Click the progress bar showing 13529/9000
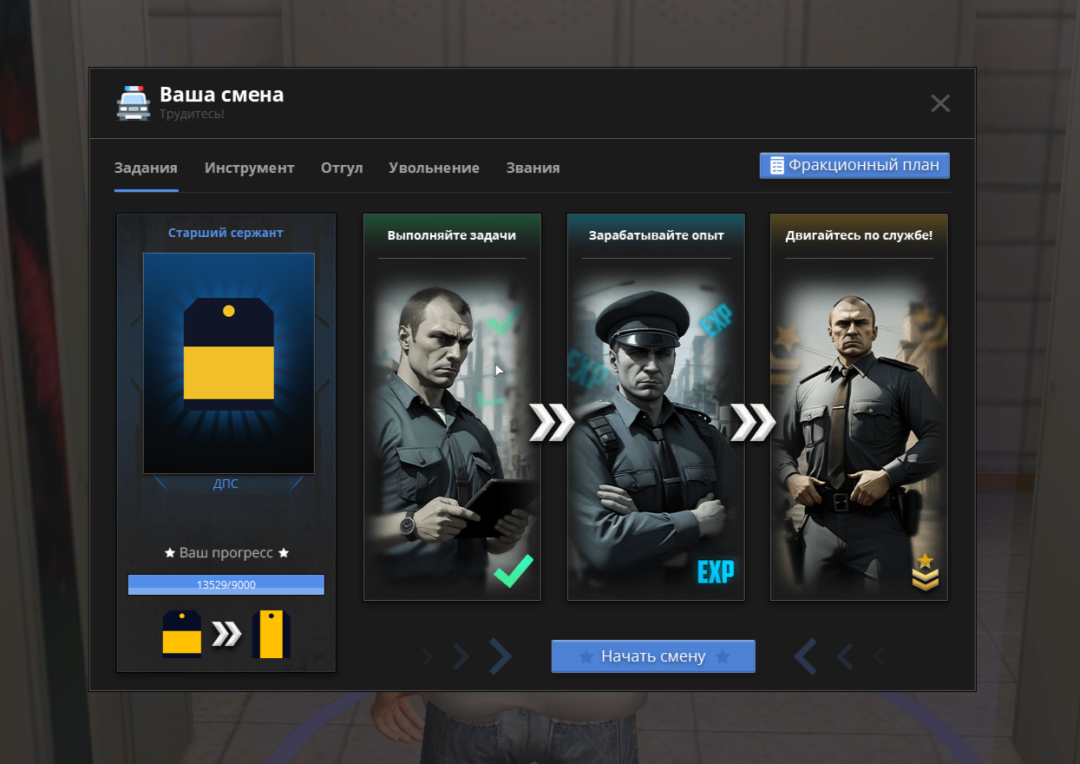 (x=226, y=584)
